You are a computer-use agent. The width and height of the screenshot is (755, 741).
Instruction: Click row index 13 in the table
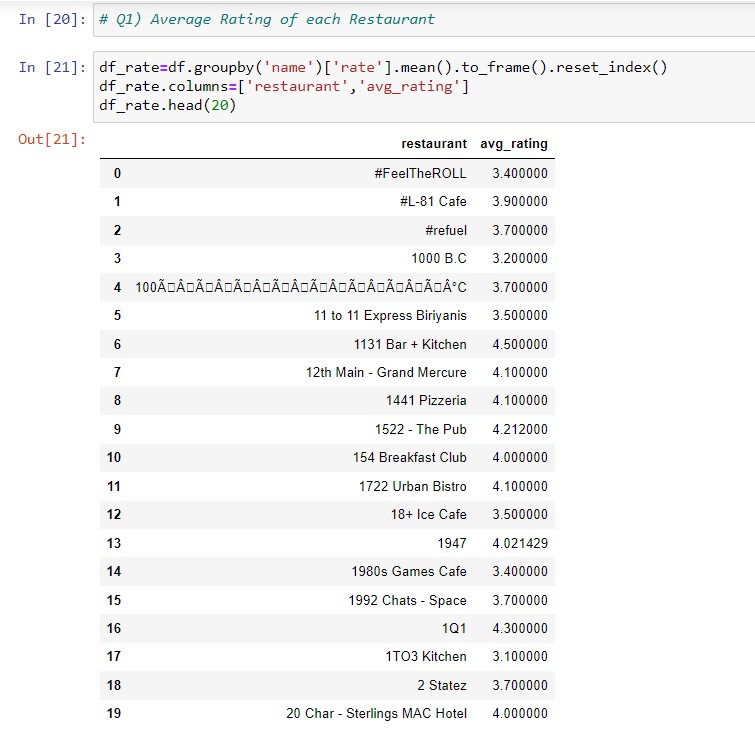tap(114, 543)
